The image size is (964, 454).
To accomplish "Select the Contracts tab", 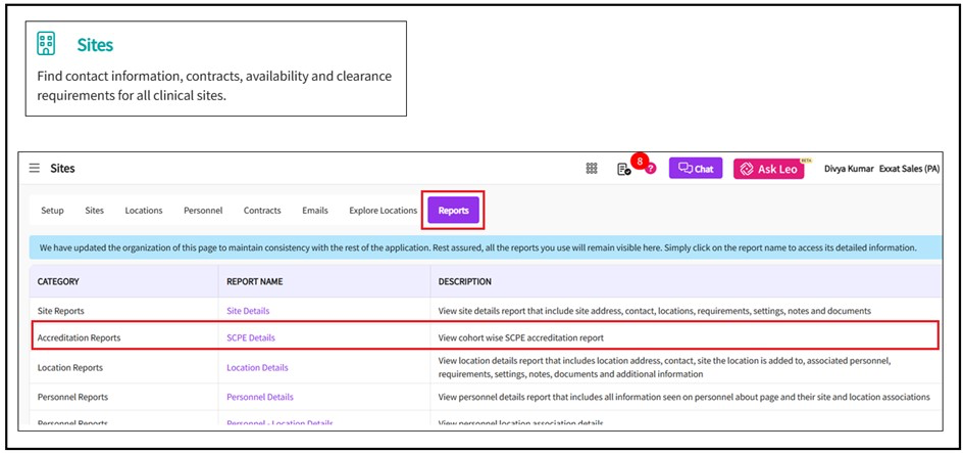I will click(x=262, y=211).
